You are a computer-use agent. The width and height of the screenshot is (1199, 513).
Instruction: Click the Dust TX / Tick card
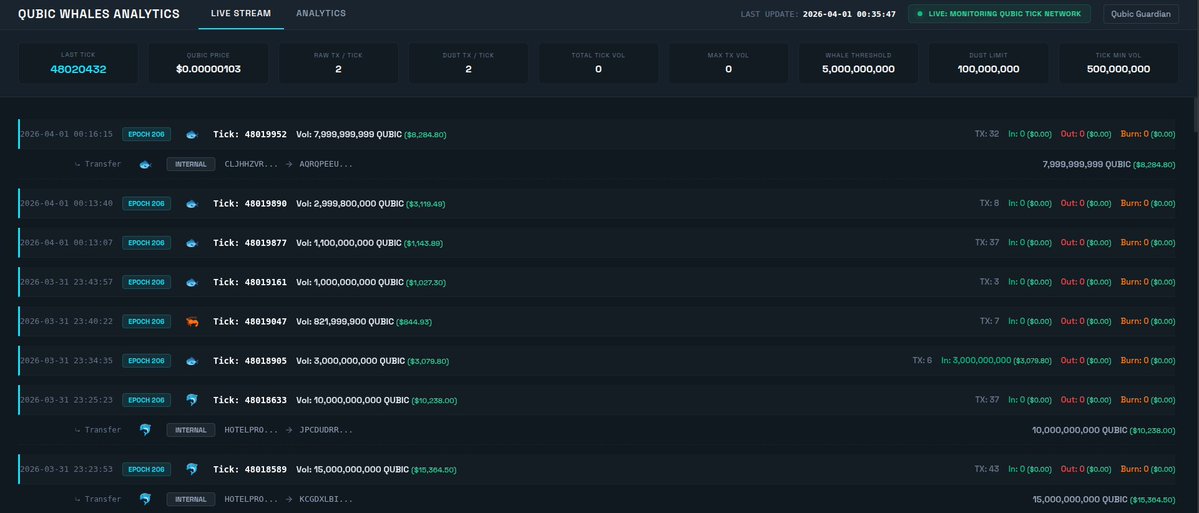click(x=468, y=63)
